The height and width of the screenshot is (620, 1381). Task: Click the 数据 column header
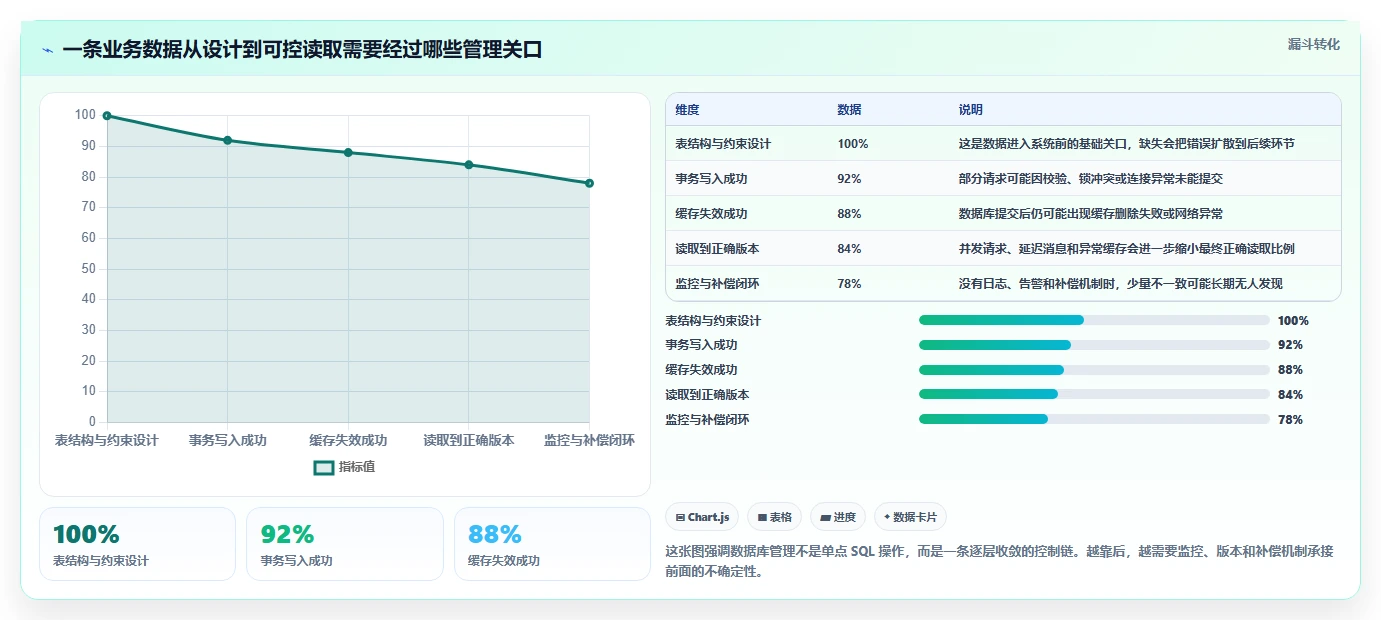[x=849, y=110]
